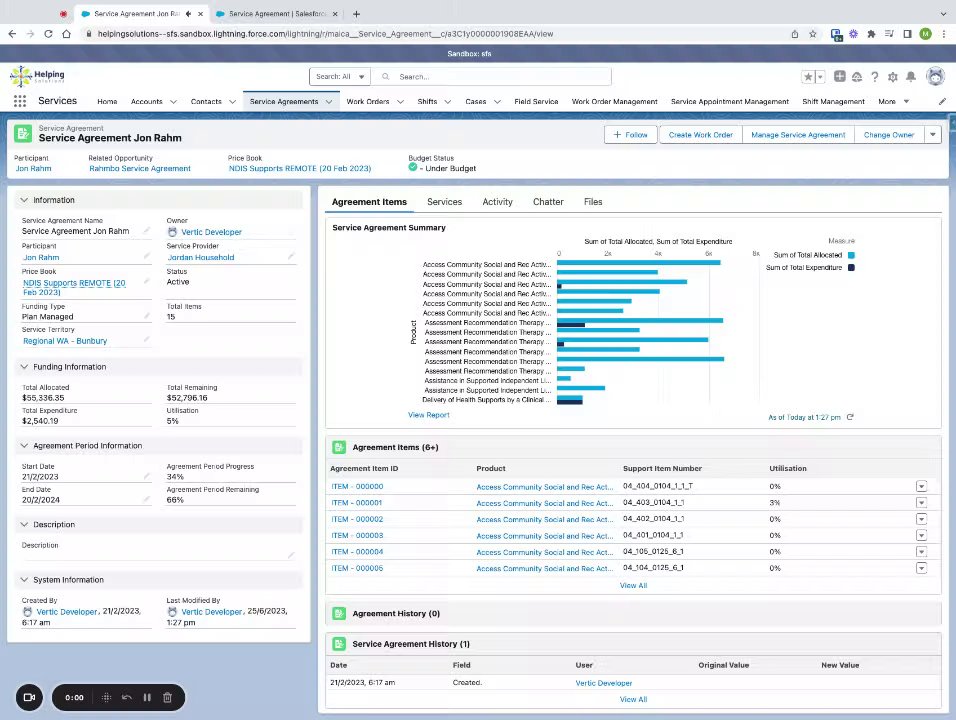The width and height of the screenshot is (956, 720).
Task: Collapse the Agreement Period Information section
Action: point(24,446)
